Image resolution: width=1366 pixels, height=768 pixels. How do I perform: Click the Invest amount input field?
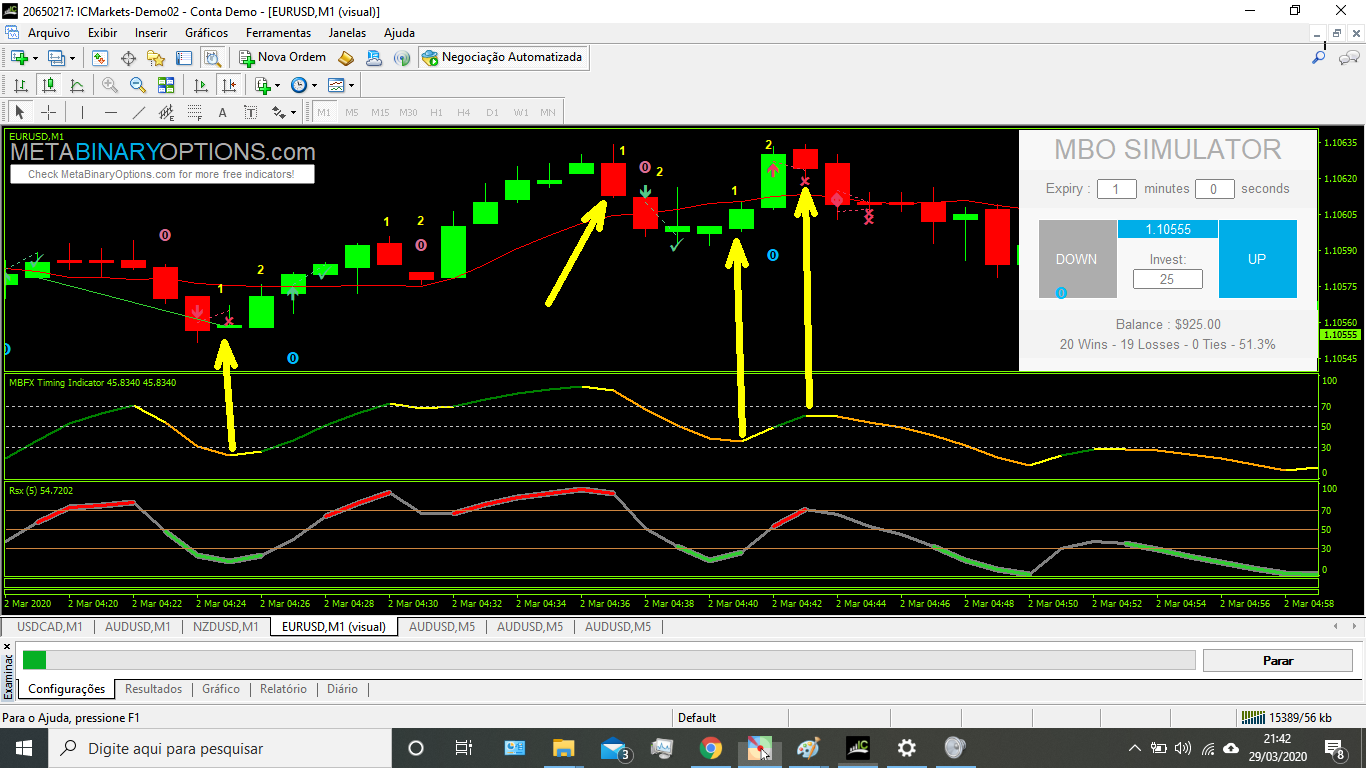1167,279
